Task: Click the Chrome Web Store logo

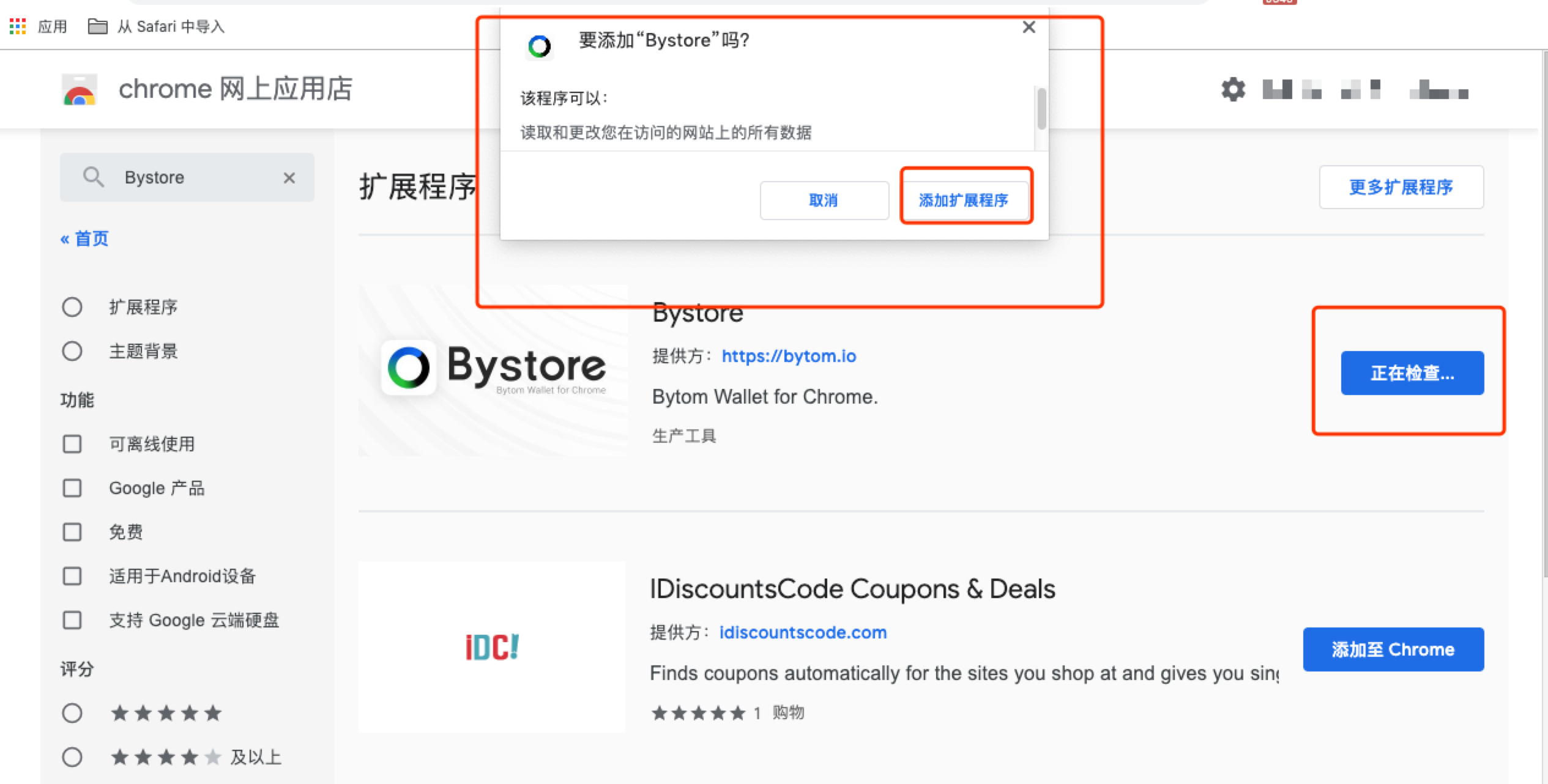Action: (80, 89)
